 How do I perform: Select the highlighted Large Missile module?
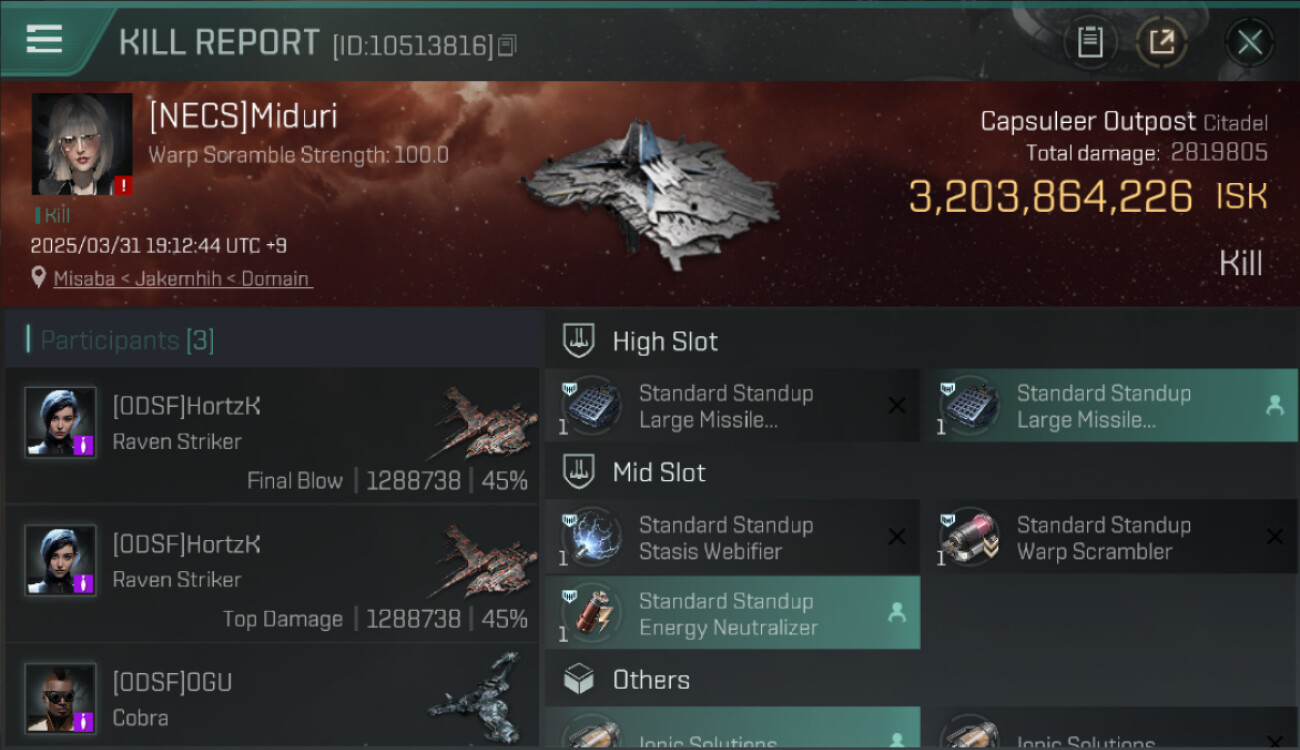[1110, 405]
